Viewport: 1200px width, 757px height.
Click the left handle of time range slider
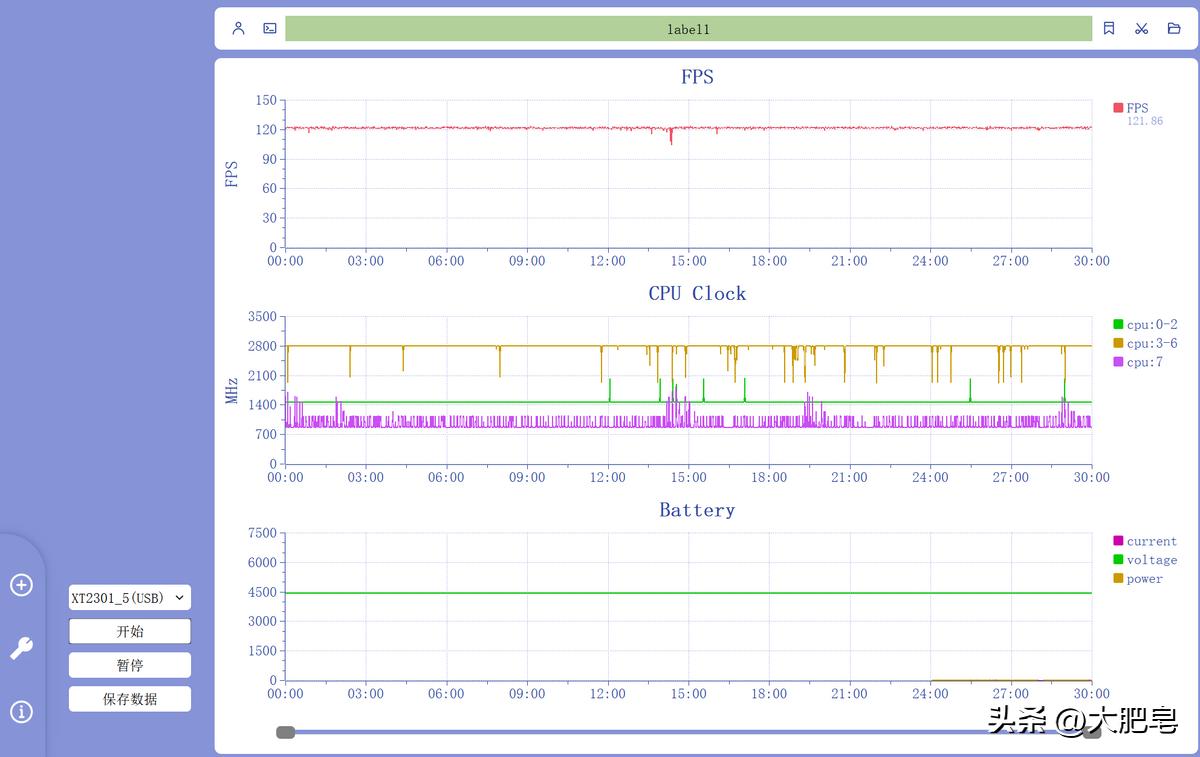point(286,732)
